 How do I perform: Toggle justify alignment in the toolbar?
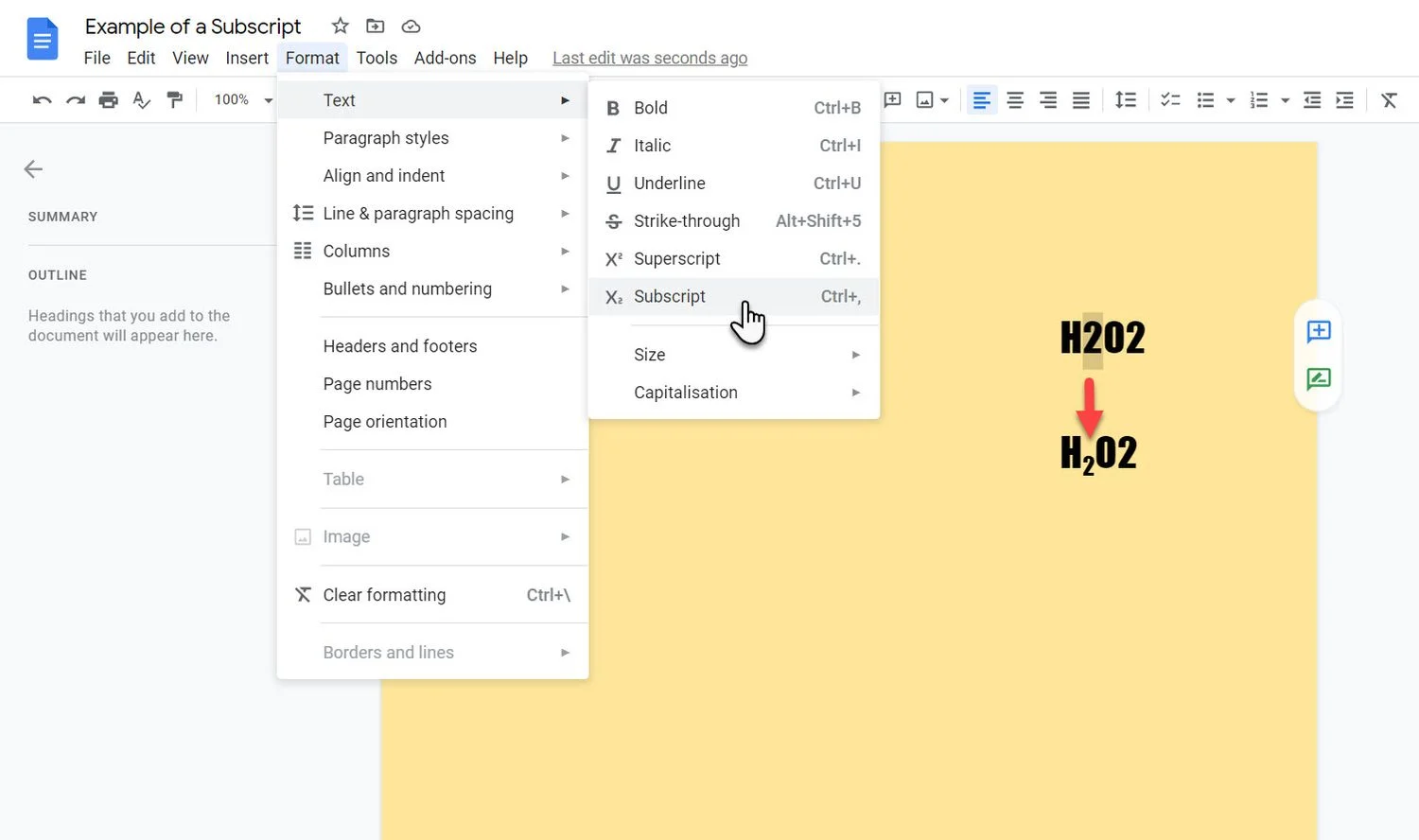point(1081,99)
